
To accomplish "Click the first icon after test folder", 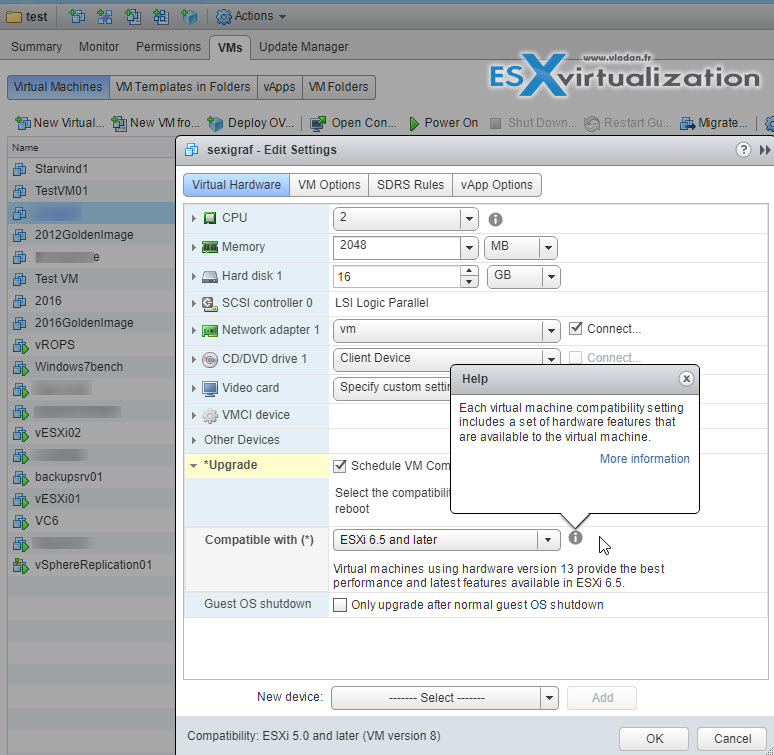I will point(77,17).
